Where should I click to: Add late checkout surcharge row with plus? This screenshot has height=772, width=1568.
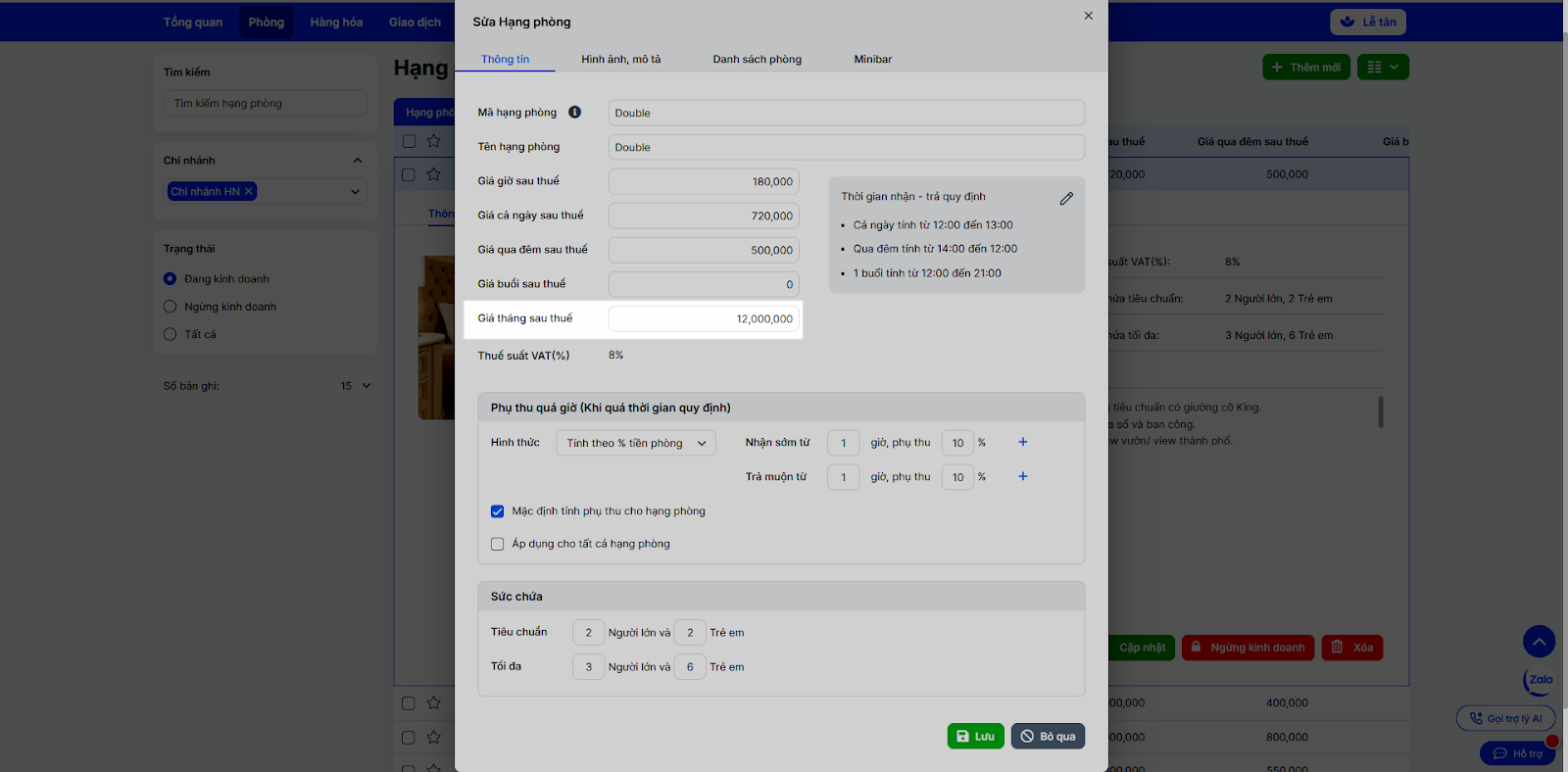coord(1022,477)
